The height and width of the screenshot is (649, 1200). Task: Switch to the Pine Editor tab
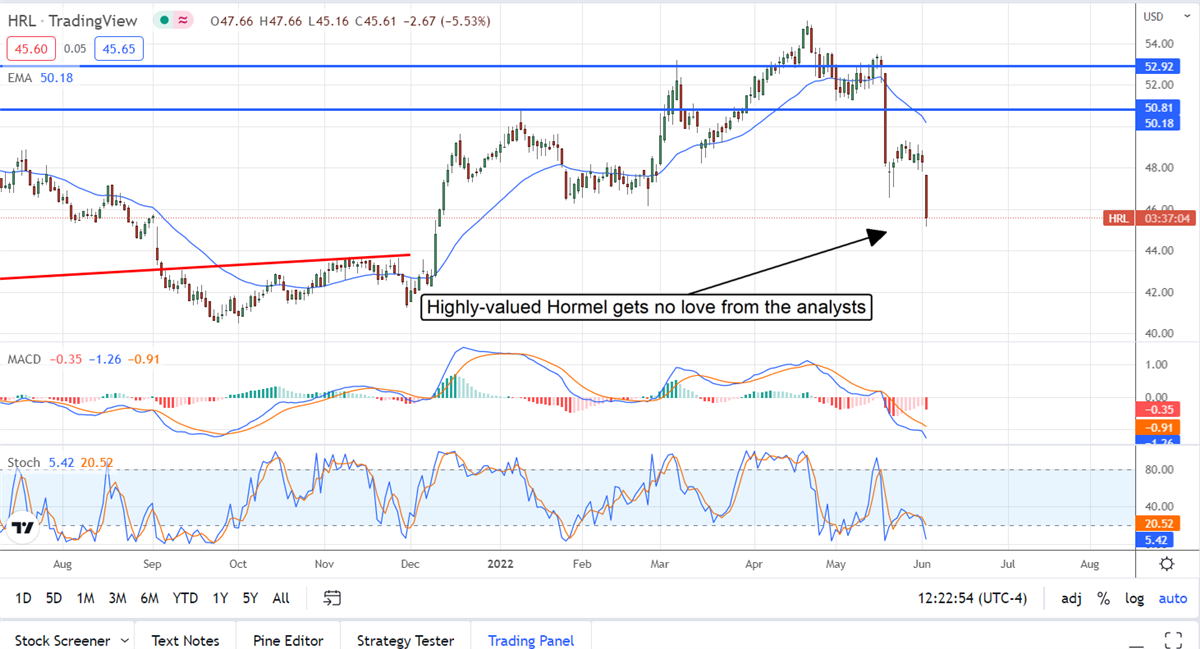click(287, 640)
